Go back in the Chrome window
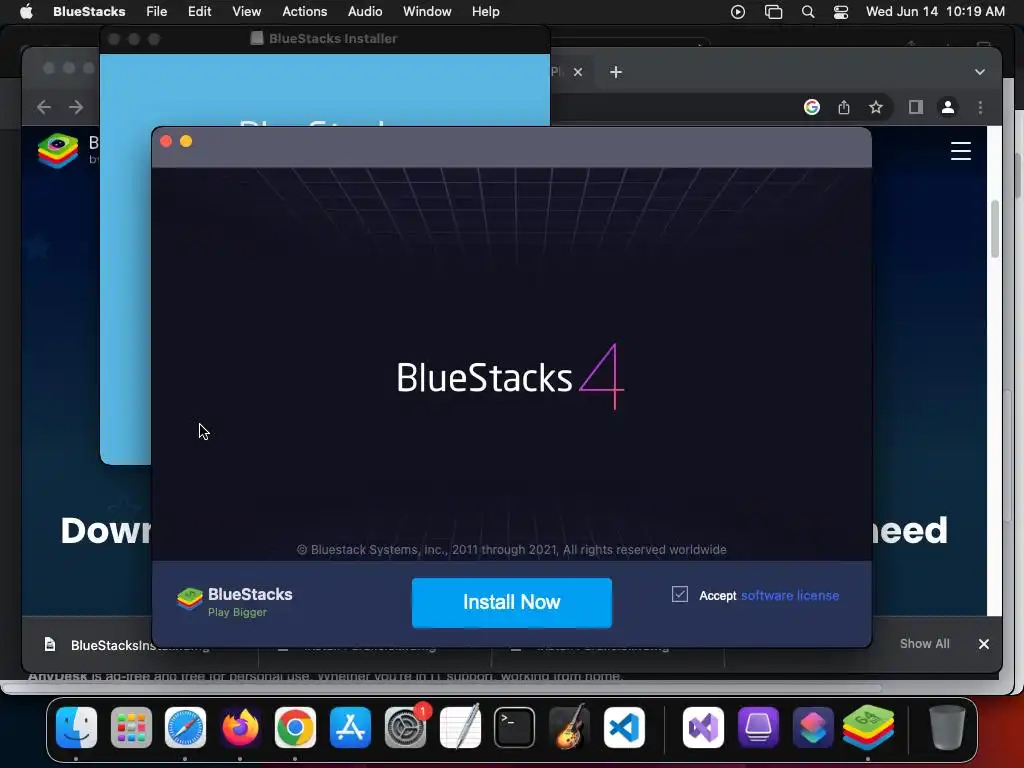Screen dimensions: 1024x768 tap(44, 107)
